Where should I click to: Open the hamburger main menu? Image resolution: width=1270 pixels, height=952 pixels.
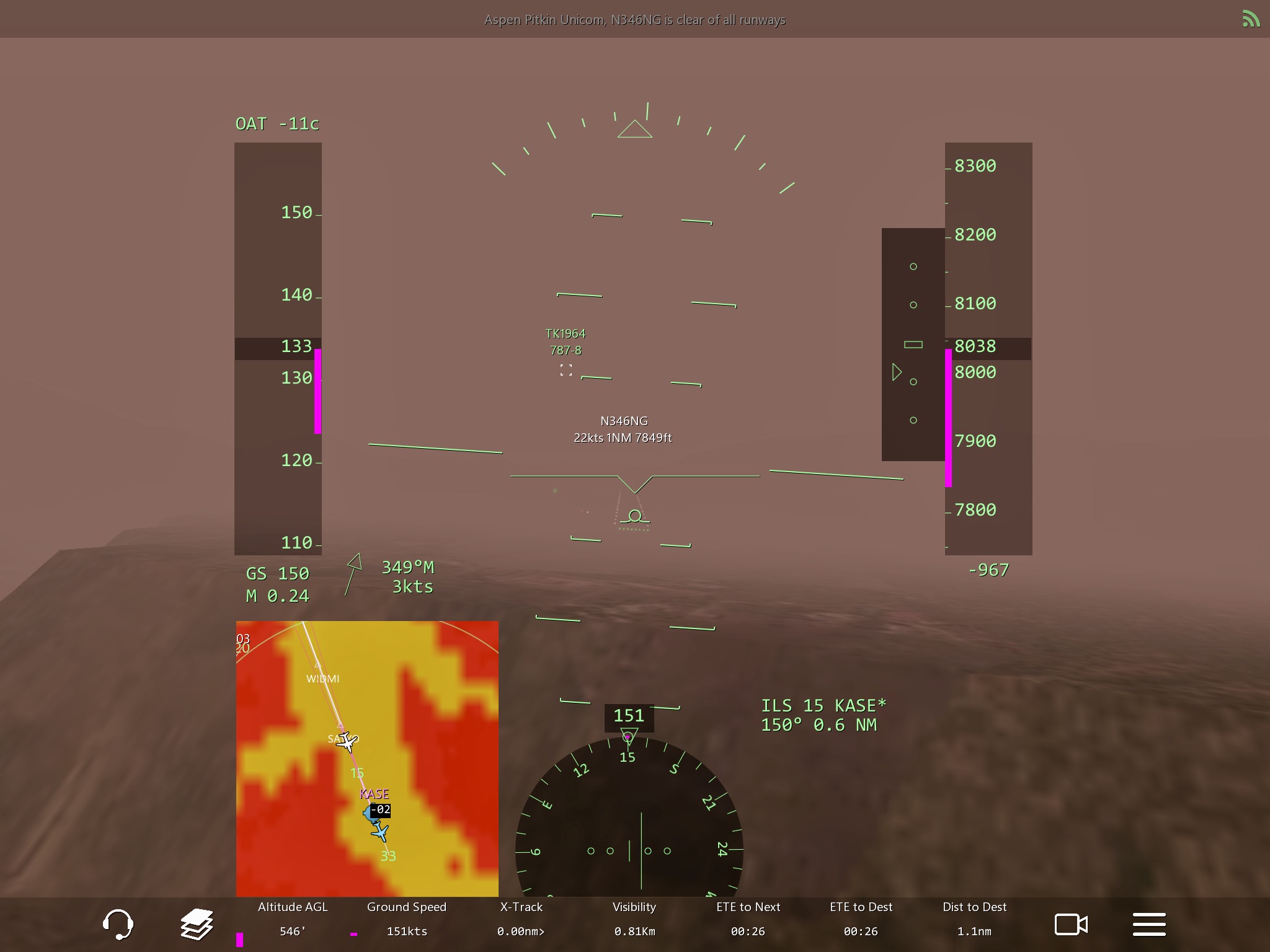coord(1149,925)
